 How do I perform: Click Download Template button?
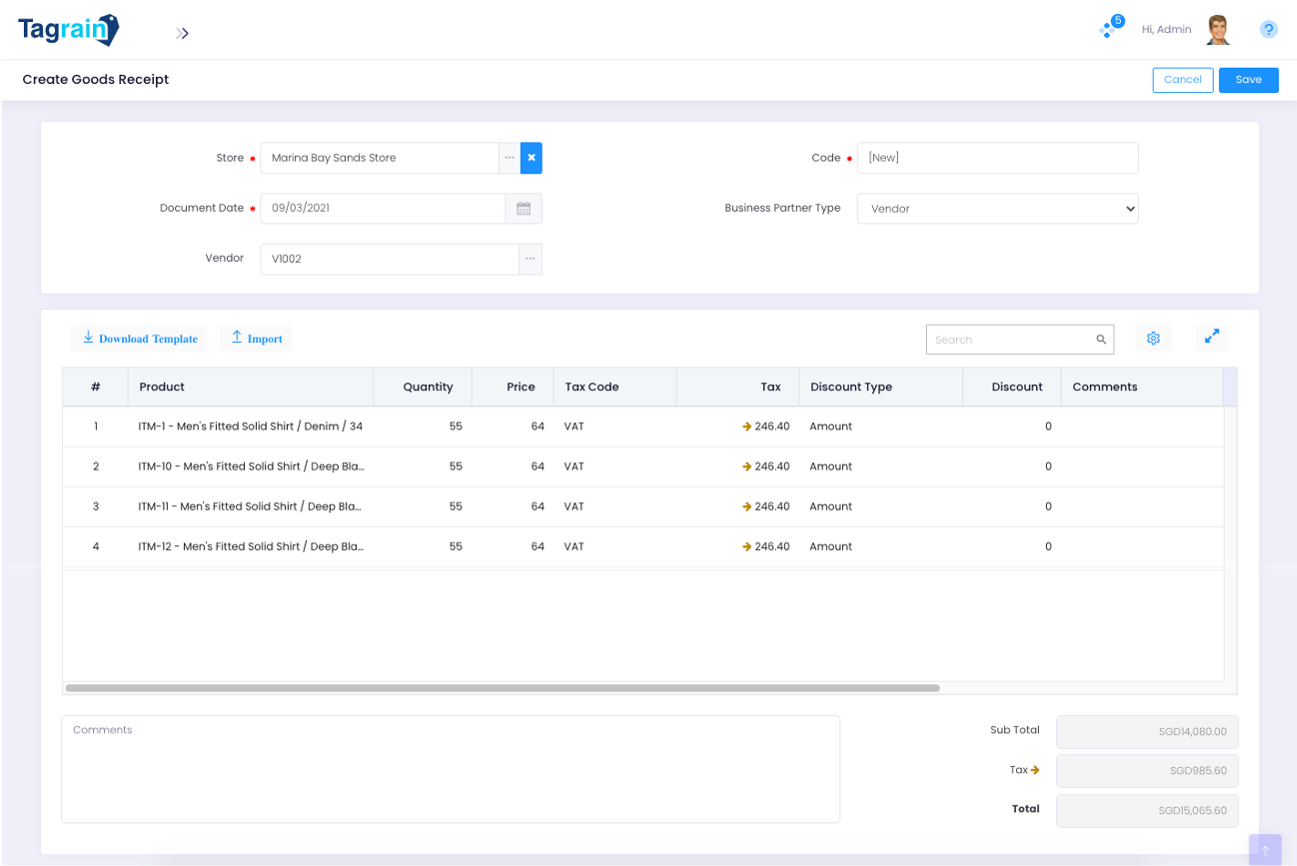pos(139,339)
